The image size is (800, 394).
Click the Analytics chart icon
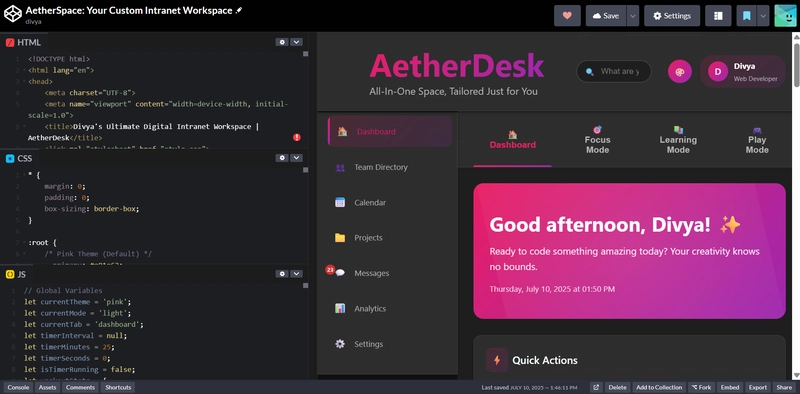[x=340, y=308]
